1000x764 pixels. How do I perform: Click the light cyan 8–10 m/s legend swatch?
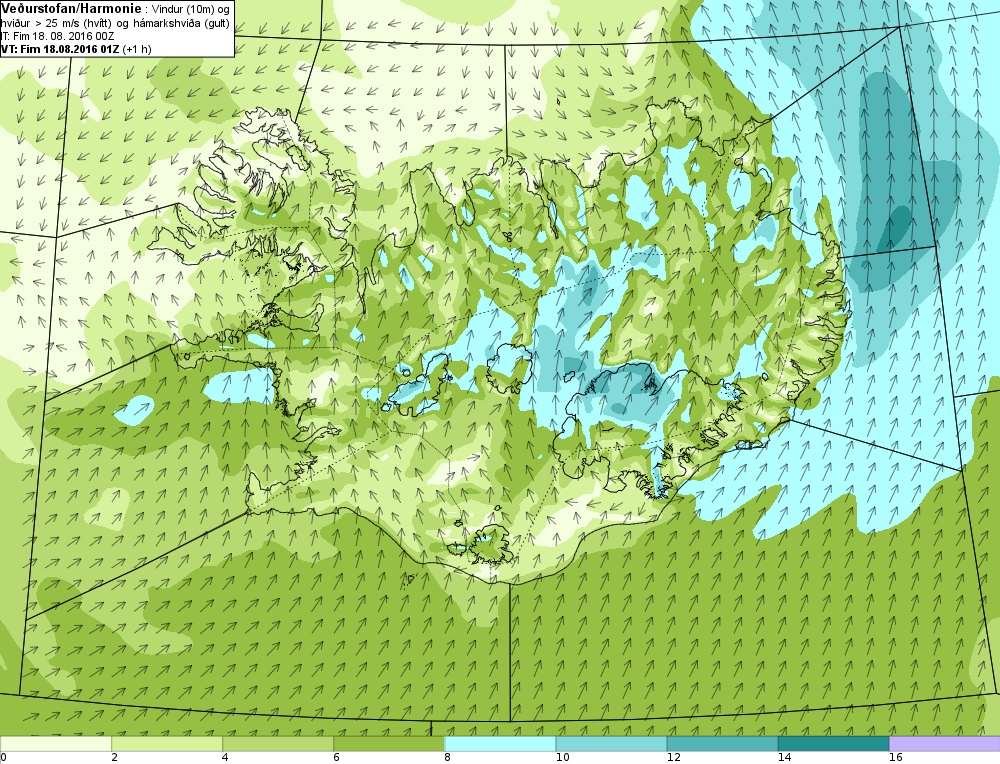[x=500, y=744]
